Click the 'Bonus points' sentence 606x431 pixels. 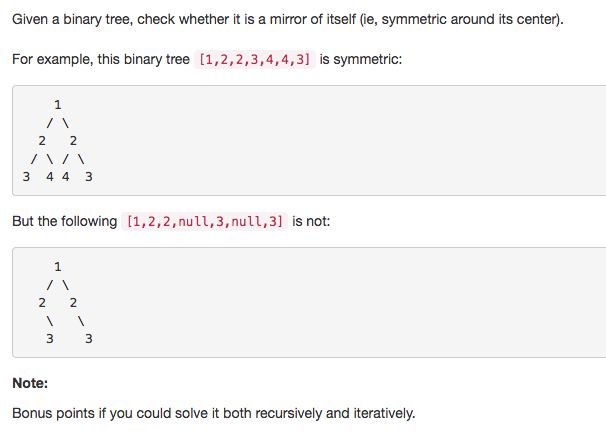tap(214, 413)
